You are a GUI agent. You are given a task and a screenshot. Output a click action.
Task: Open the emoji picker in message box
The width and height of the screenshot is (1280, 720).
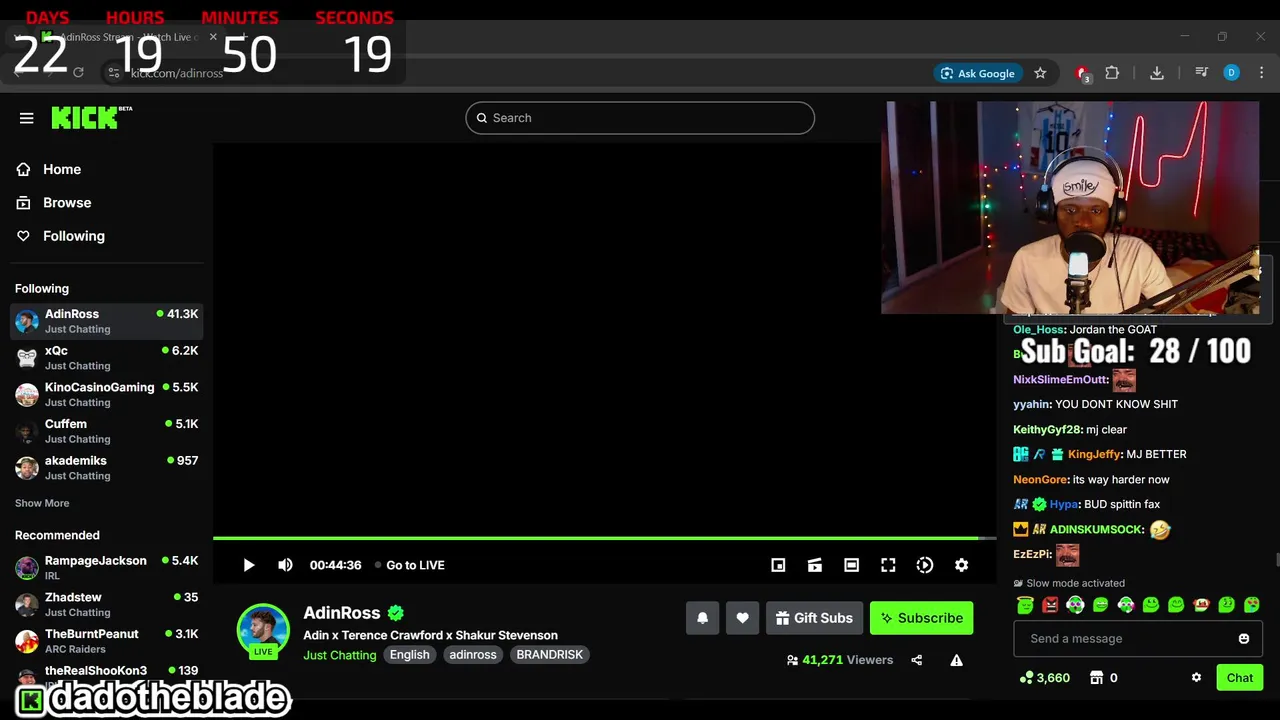[x=1244, y=639]
